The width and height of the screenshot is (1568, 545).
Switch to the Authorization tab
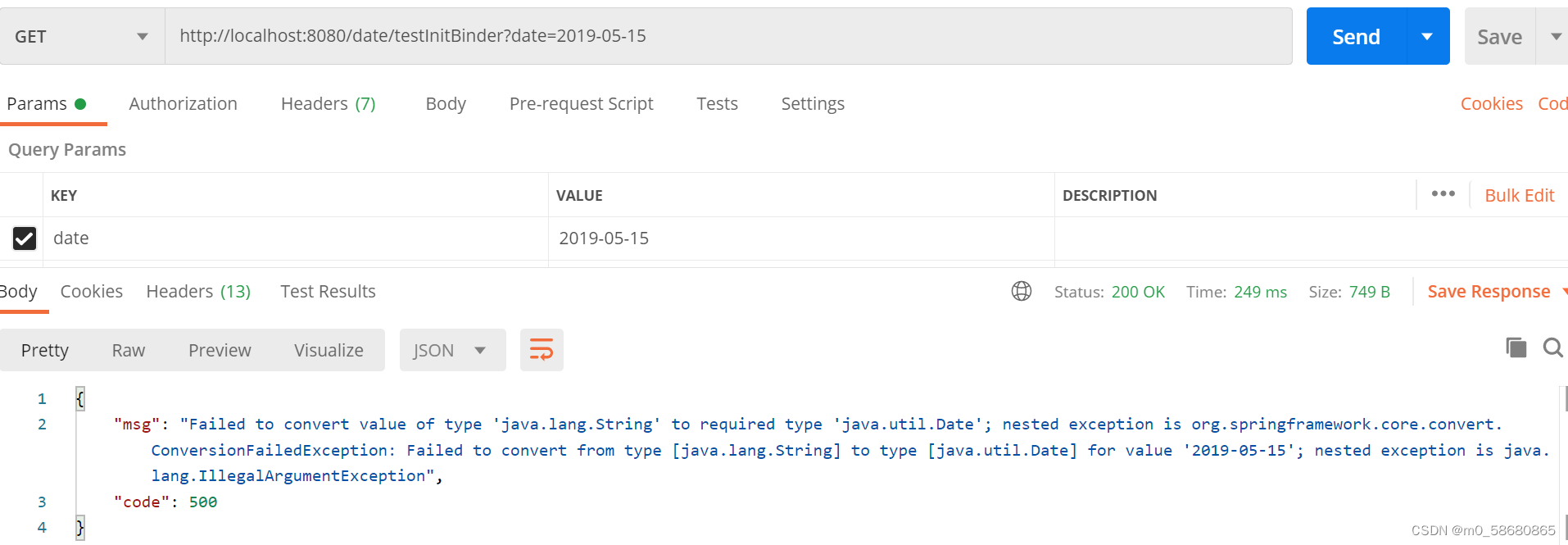(183, 104)
